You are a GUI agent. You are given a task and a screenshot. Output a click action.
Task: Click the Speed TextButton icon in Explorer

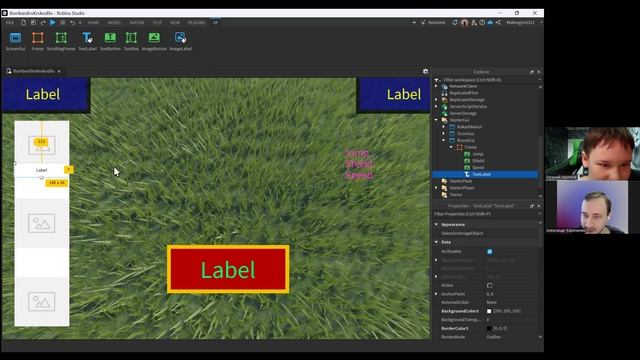click(x=467, y=167)
